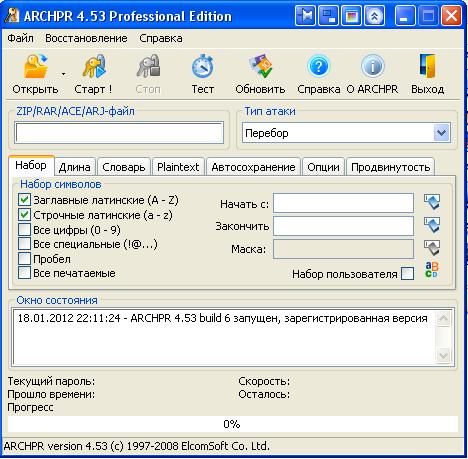Toggle the Набор пользователя checkbox
The image size is (468, 459).
[x=408, y=274]
